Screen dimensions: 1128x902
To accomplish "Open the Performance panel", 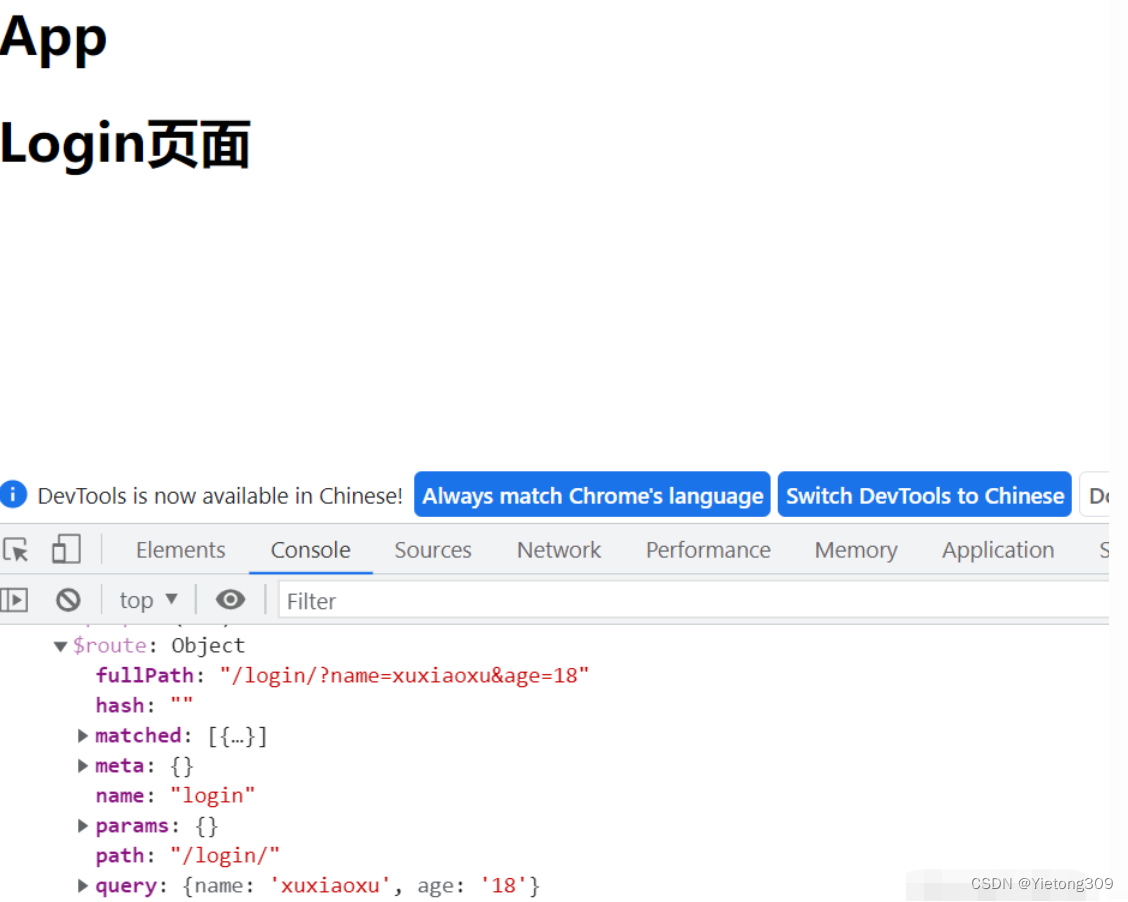I will (708, 549).
